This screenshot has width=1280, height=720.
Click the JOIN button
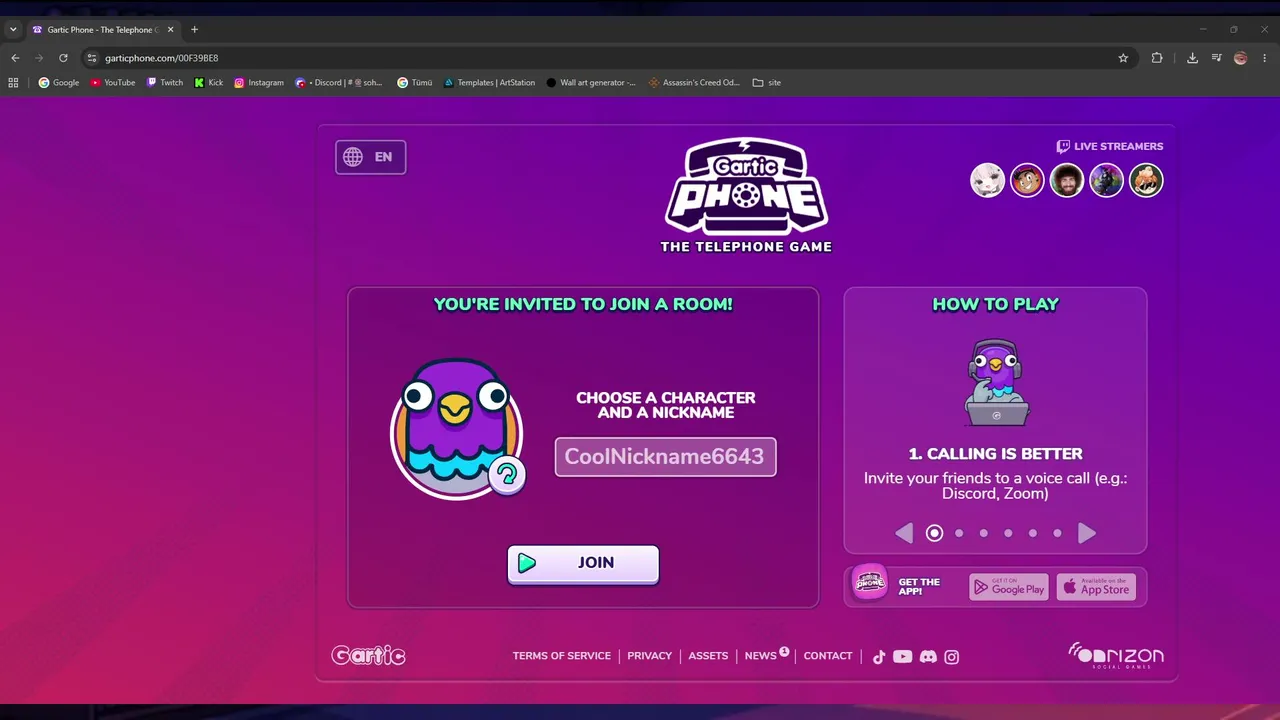click(x=583, y=563)
